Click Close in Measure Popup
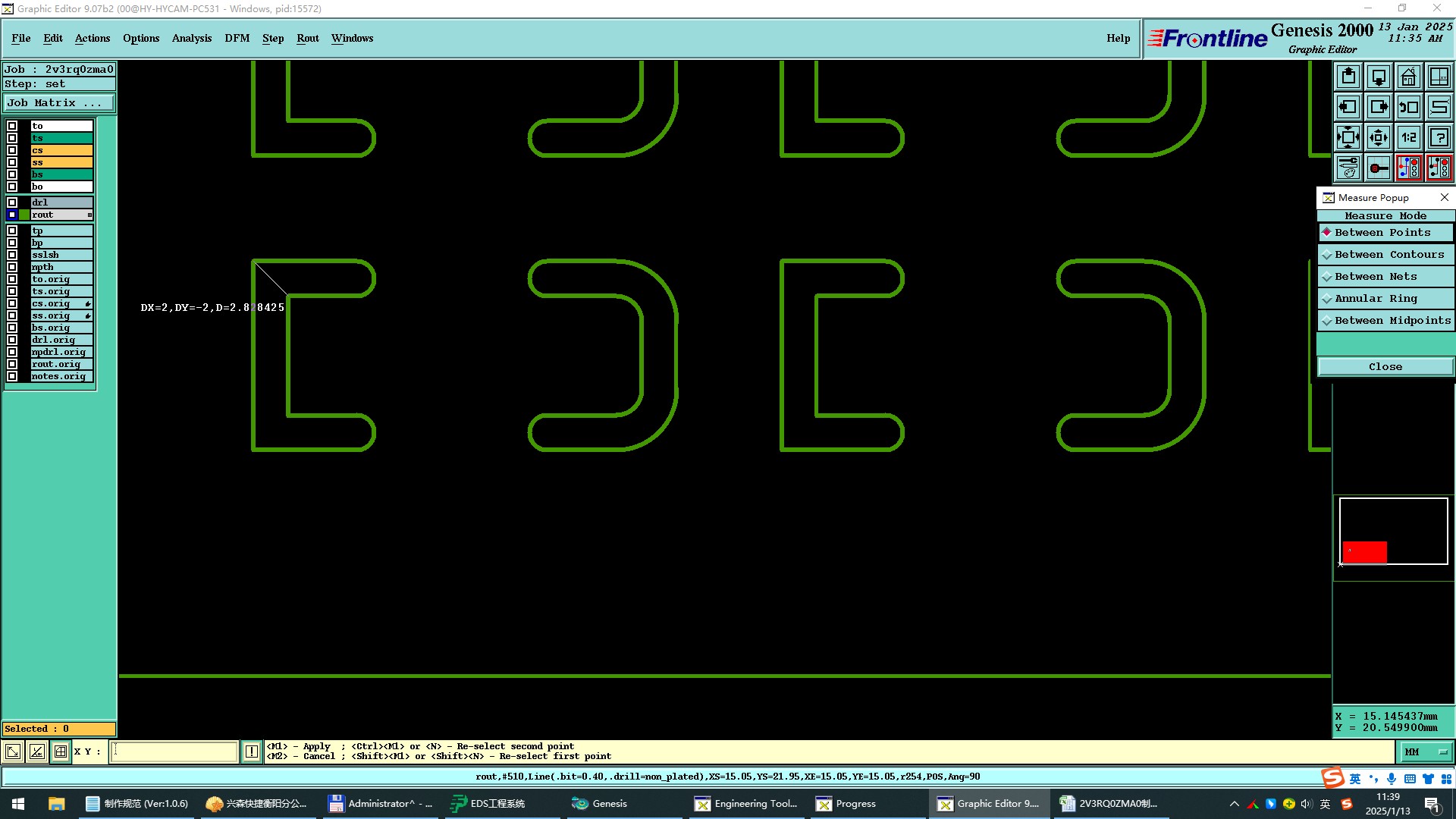The height and width of the screenshot is (819, 1456). pos(1385,367)
